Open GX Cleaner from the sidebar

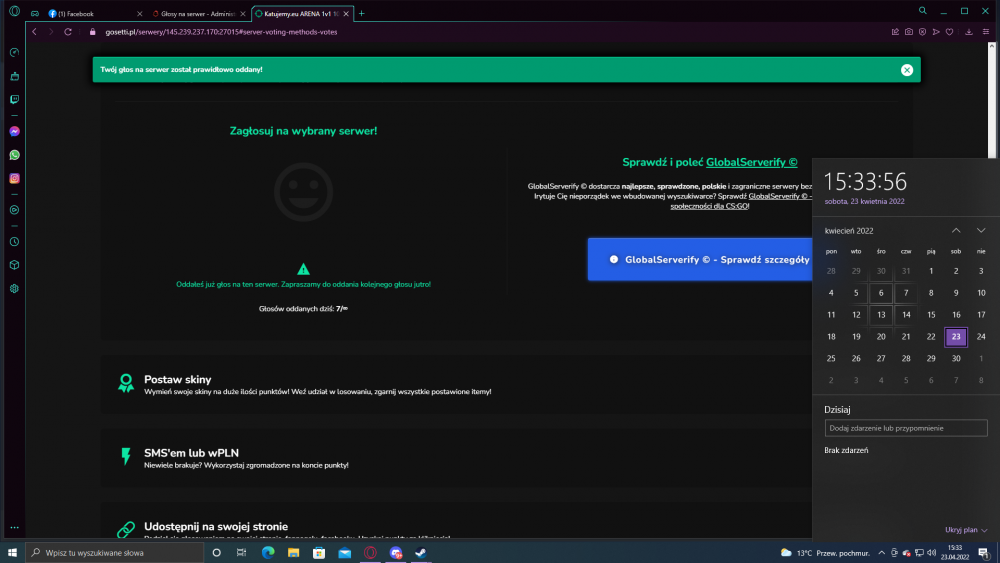[x=15, y=76]
